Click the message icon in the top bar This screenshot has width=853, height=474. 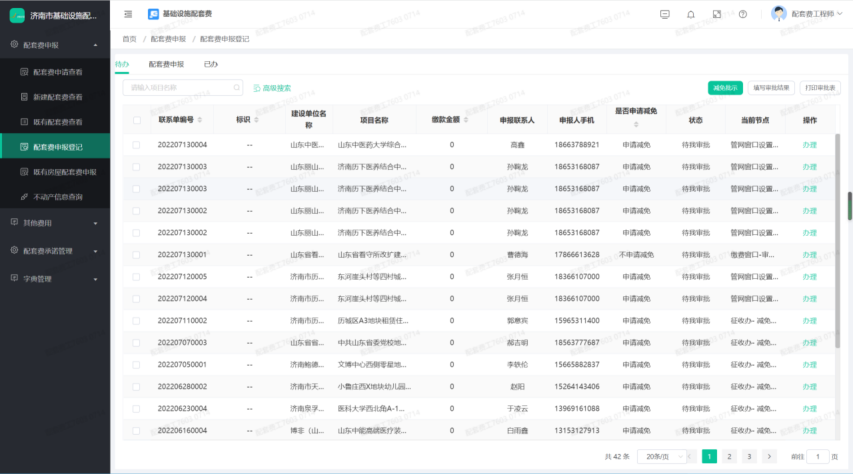click(665, 14)
